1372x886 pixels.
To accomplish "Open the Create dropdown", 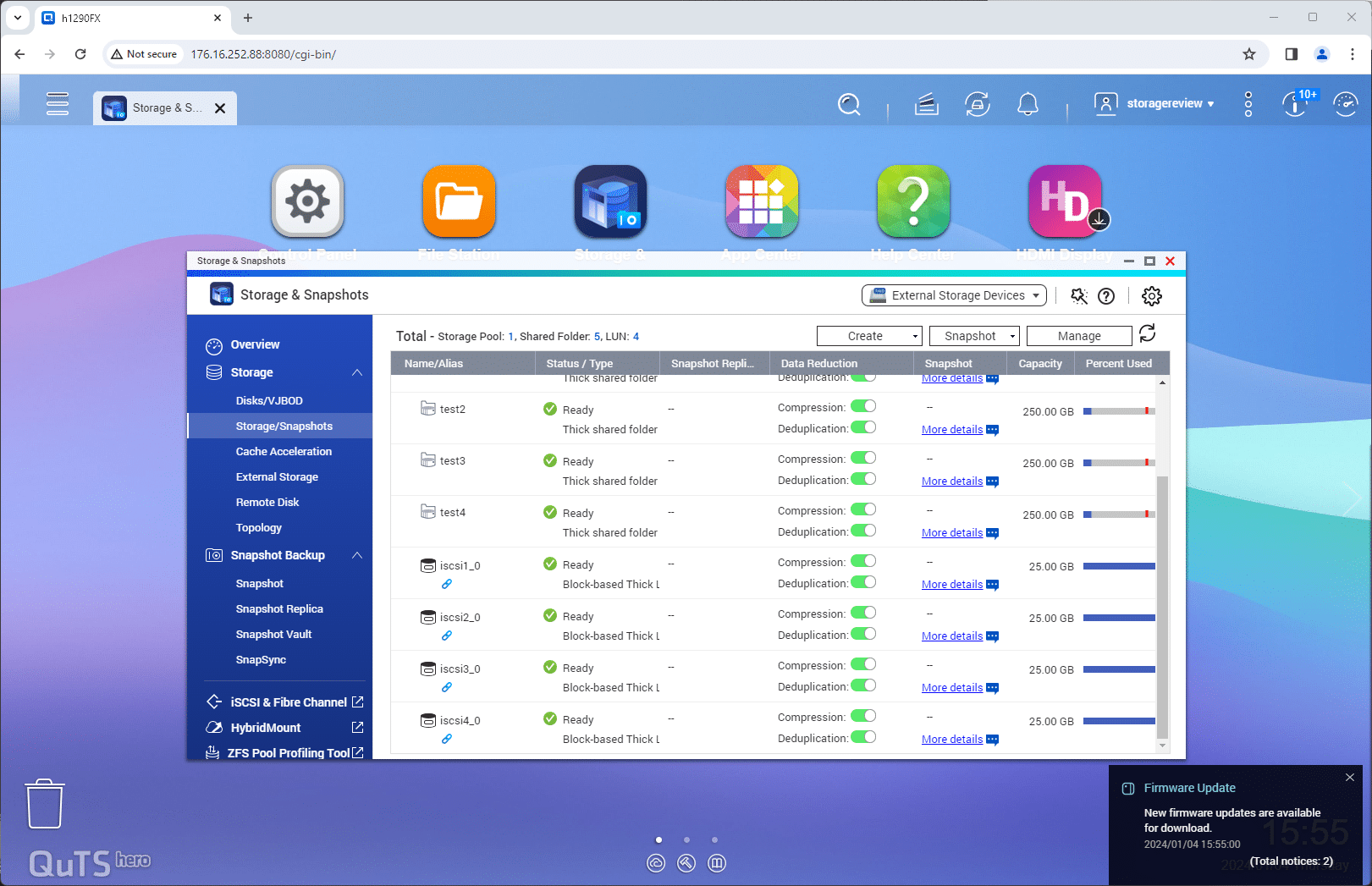I will (x=869, y=336).
